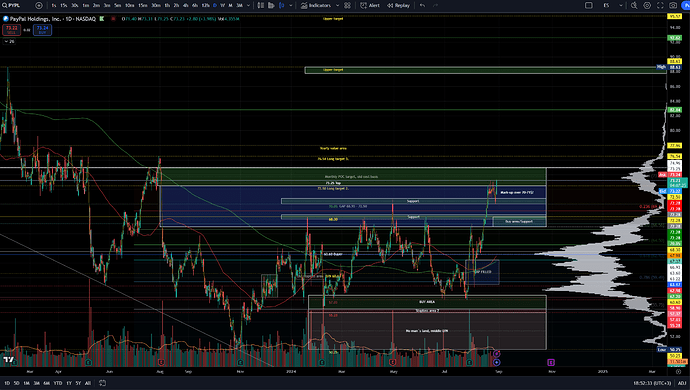Image resolution: width=690 pixels, height=390 pixels.
Task: Toggle ADJ adjusted data button
Action: click(x=682, y=383)
